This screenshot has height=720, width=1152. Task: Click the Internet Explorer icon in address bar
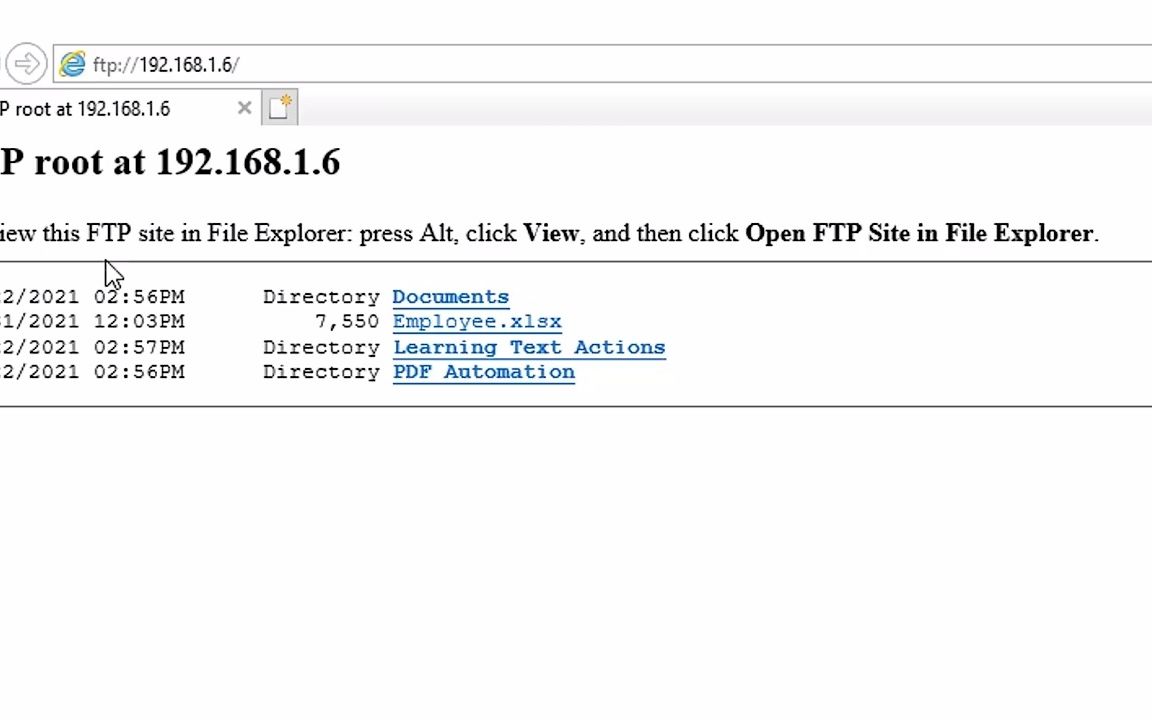(72, 65)
